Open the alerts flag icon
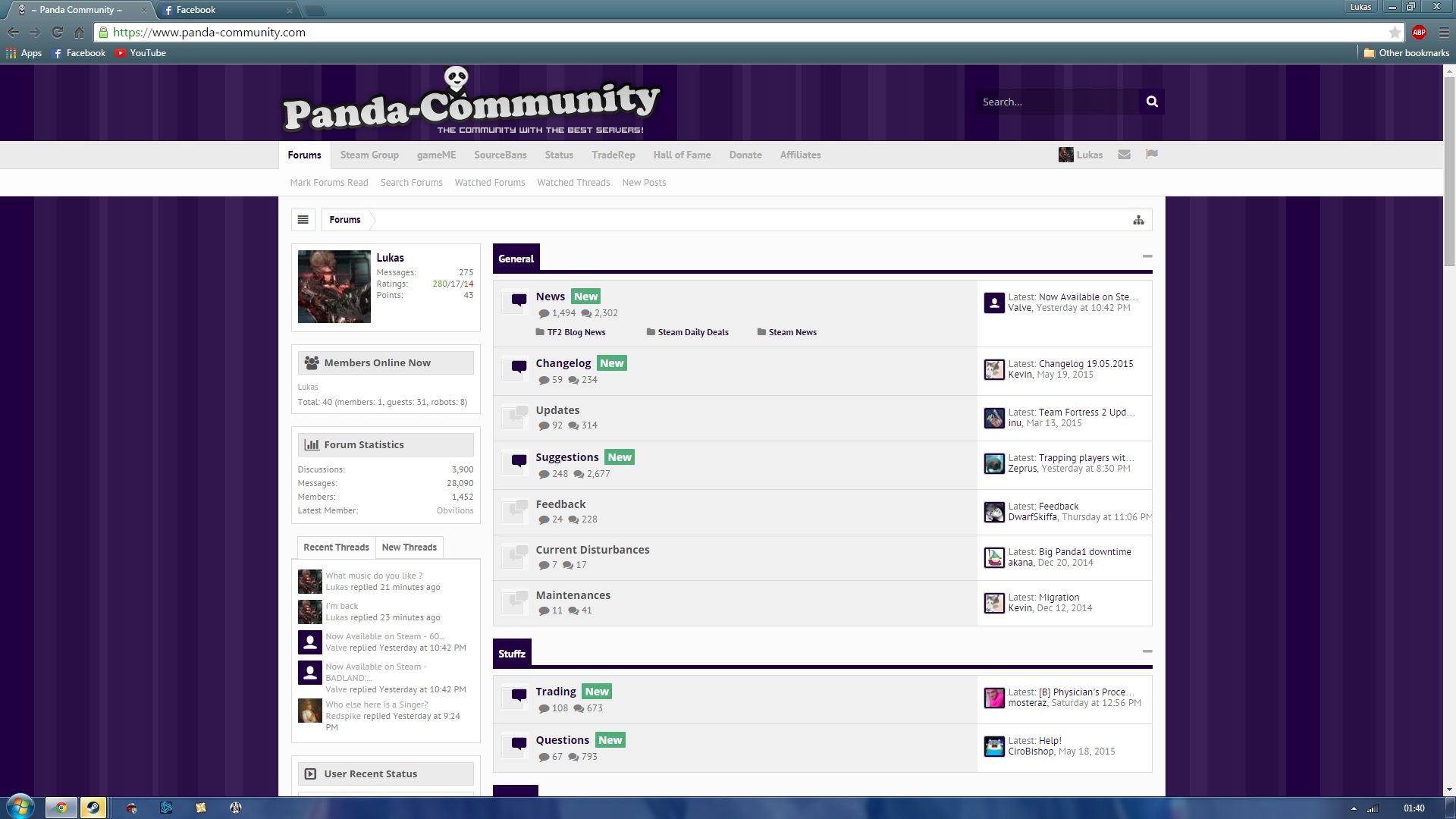 1151,155
